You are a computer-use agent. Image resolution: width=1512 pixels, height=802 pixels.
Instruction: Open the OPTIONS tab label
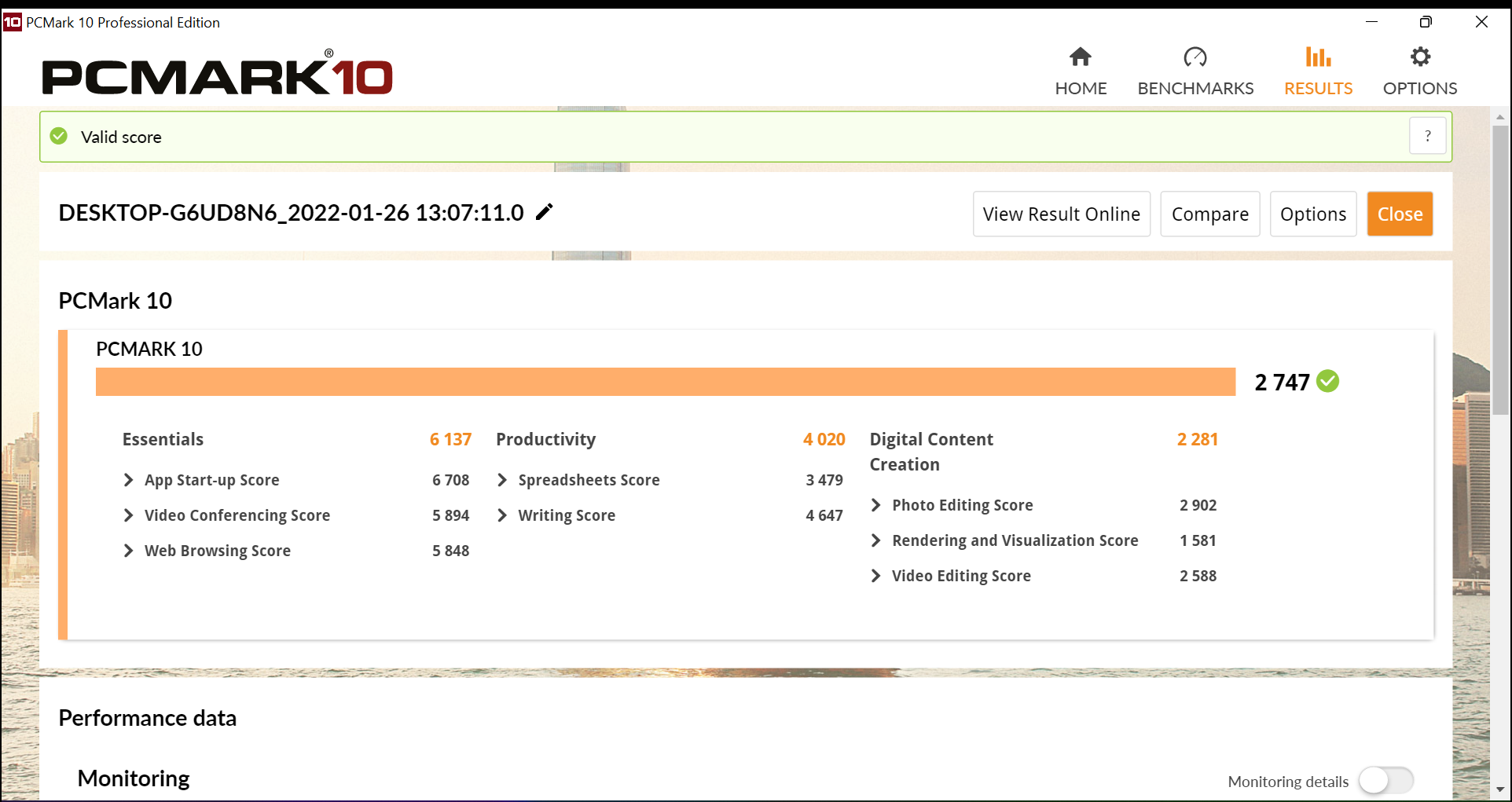(1420, 88)
